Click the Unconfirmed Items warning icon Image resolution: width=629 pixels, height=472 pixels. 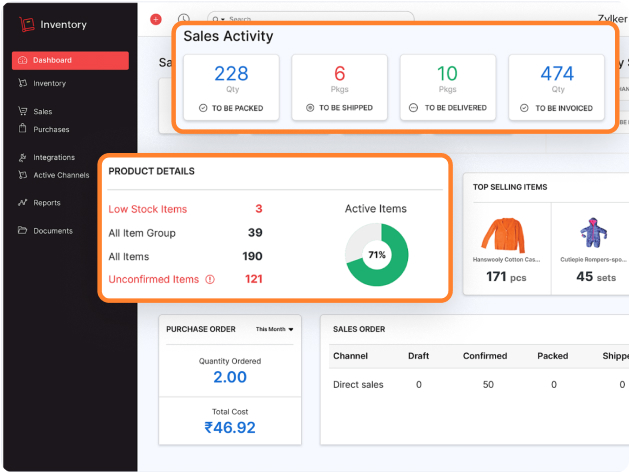[x=210, y=280]
